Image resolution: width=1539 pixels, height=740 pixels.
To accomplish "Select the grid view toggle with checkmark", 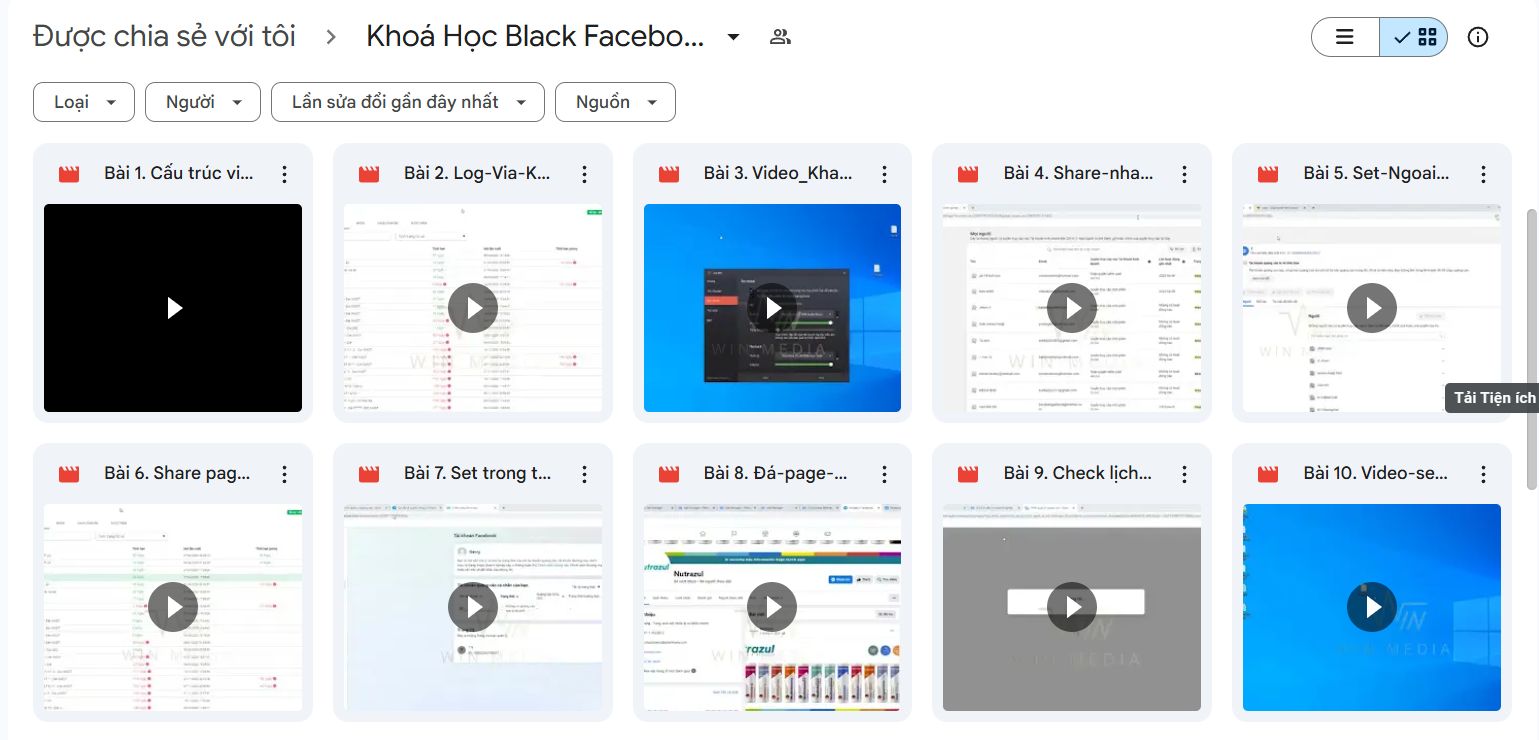I will coord(1413,36).
